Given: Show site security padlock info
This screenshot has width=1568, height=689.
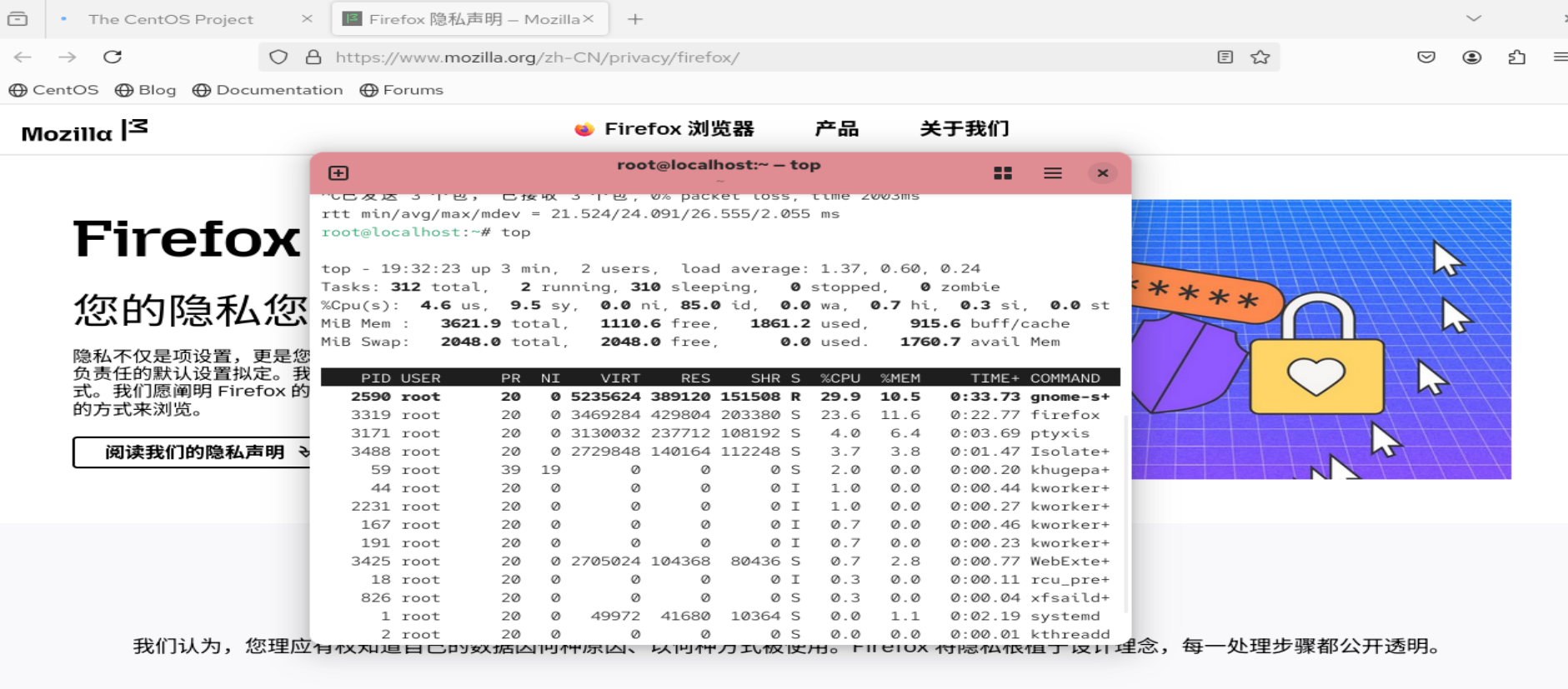Looking at the screenshot, I should tap(313, 57).
